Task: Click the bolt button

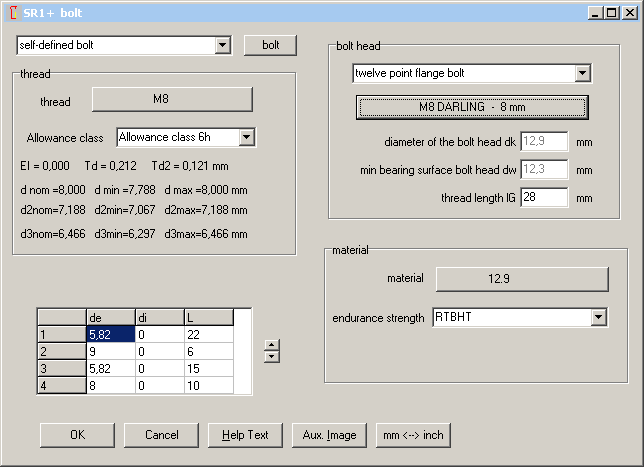Action: coord(270,46)
